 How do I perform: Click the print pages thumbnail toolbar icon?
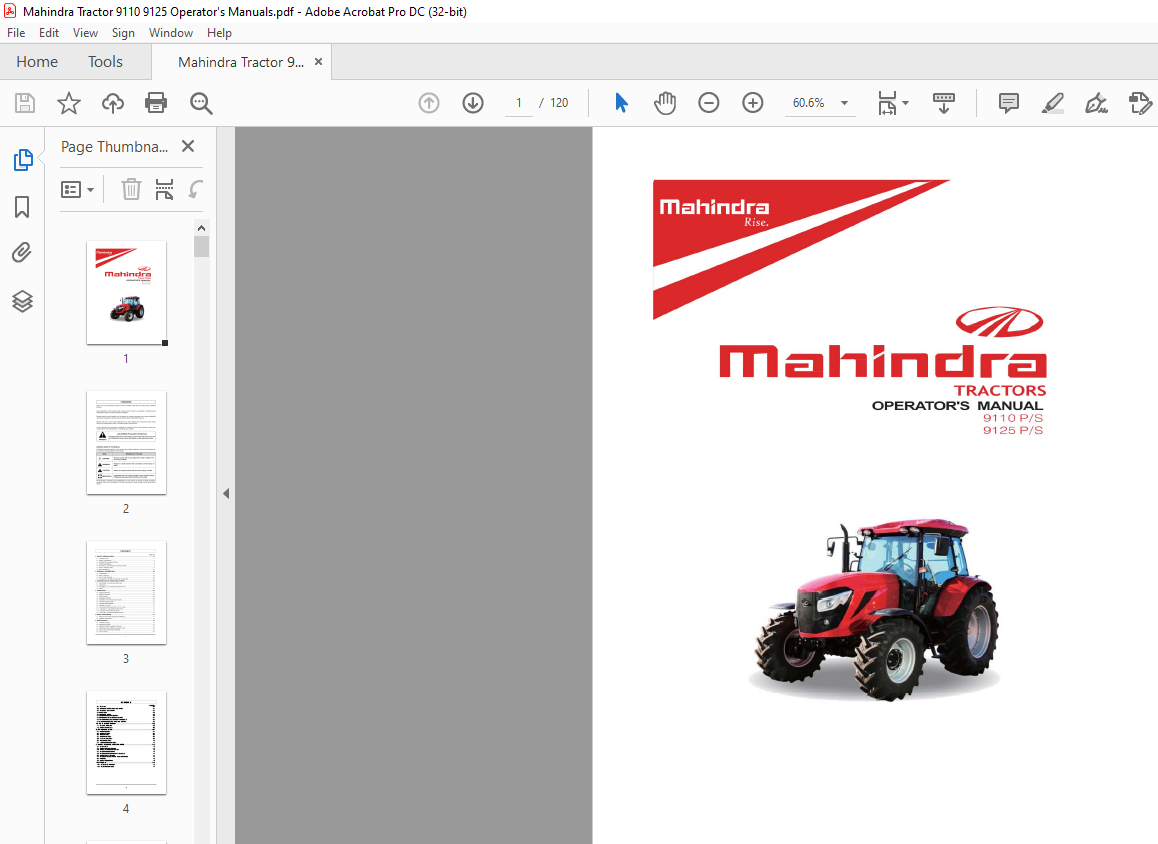(164, 189)
